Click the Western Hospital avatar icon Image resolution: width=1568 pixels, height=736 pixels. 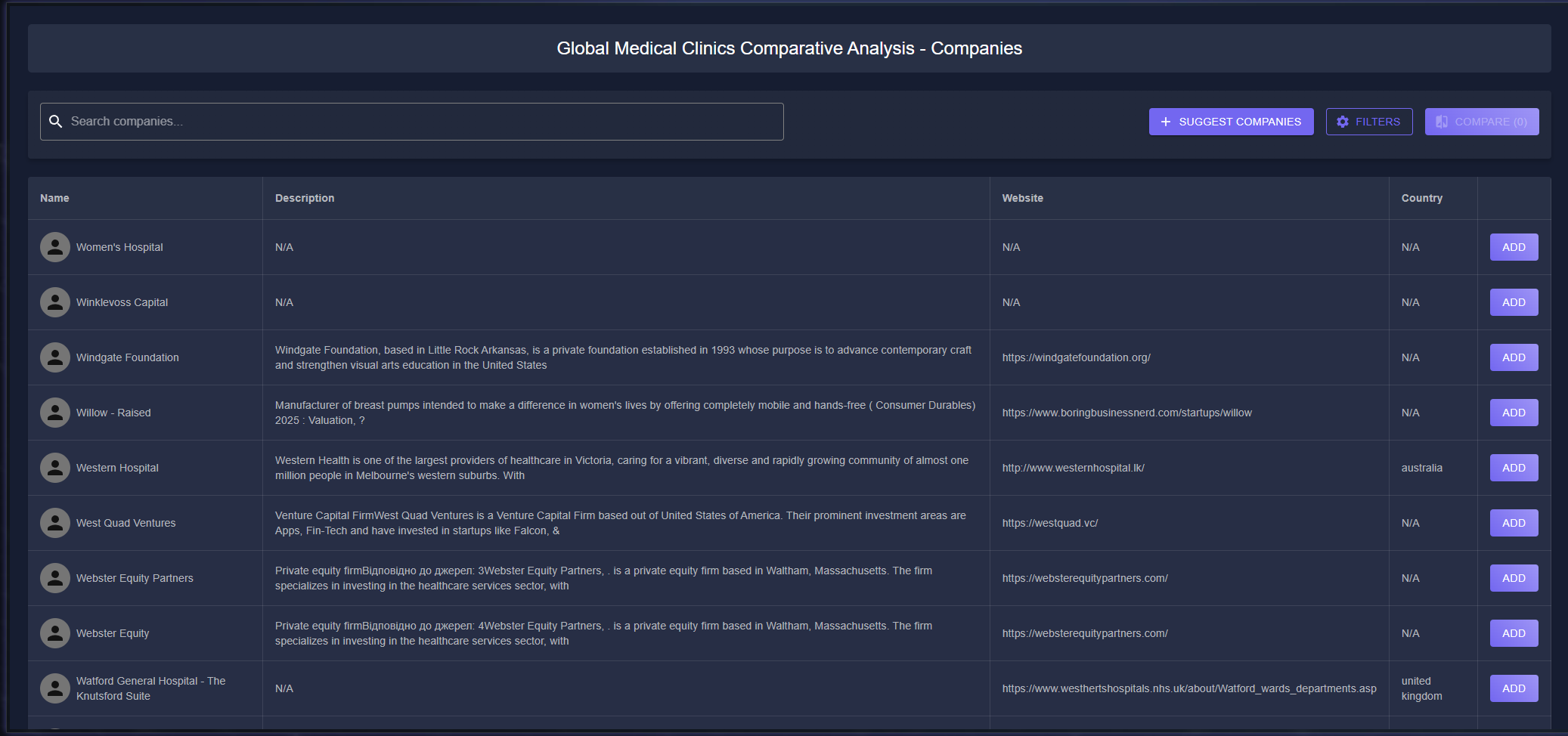55,468
